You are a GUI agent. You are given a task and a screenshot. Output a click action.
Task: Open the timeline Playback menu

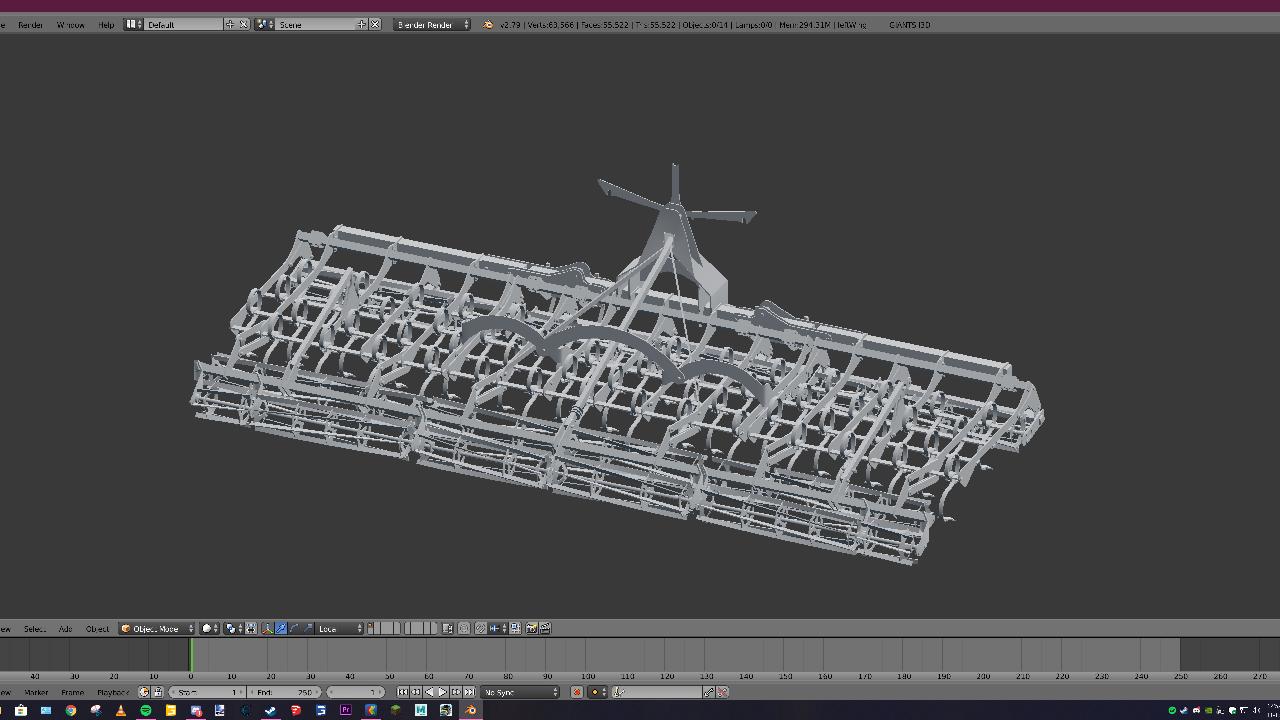click(x=113, y=692)
